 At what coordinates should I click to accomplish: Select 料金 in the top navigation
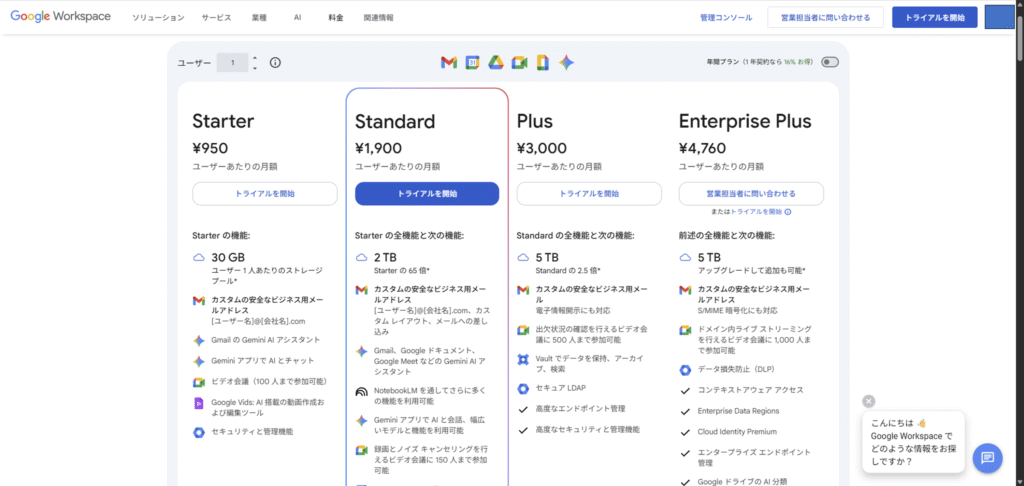[x=336, y=18]
